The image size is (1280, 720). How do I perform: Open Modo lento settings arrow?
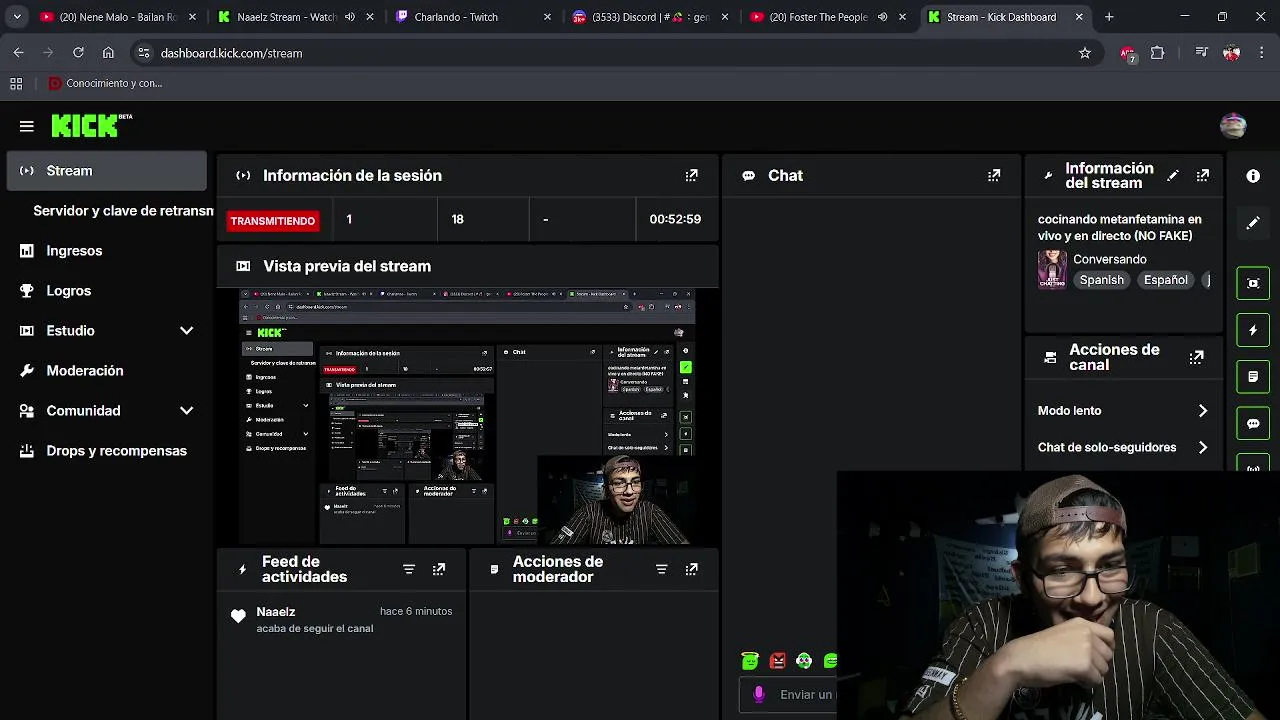[1203, 411]
